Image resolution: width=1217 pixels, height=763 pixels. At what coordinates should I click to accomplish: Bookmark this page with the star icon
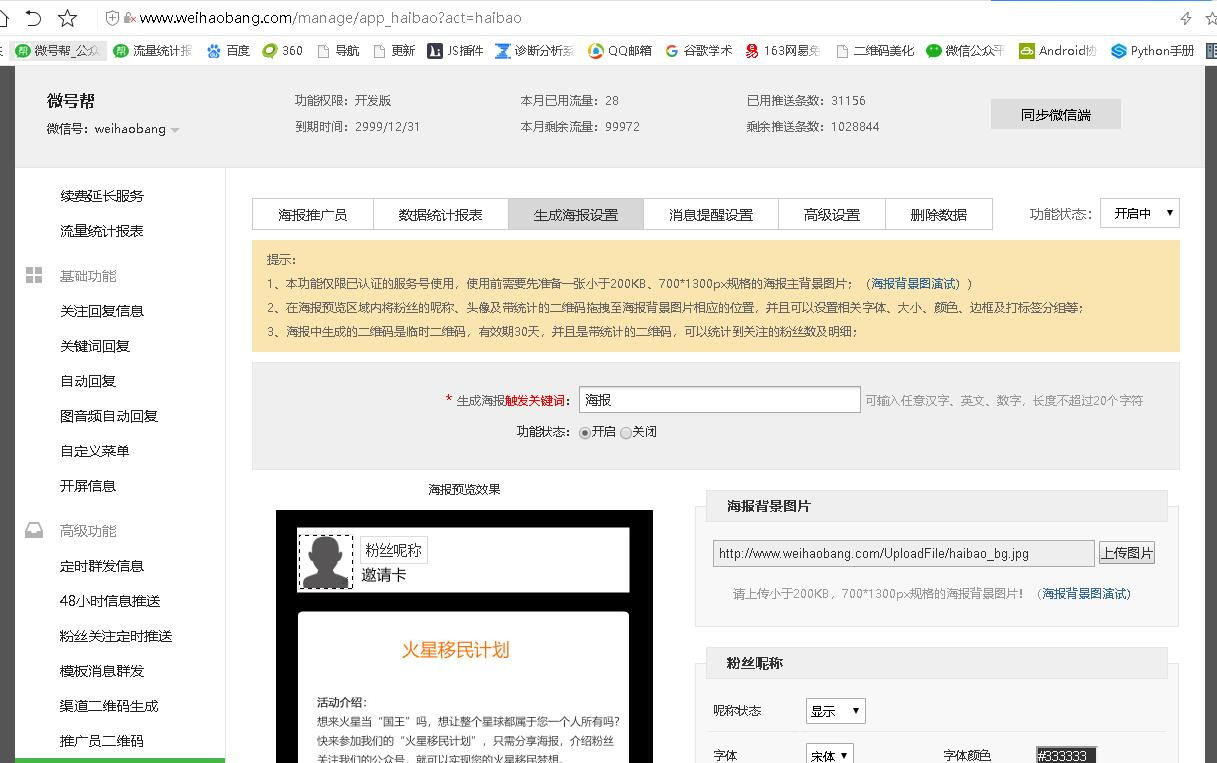68,18
